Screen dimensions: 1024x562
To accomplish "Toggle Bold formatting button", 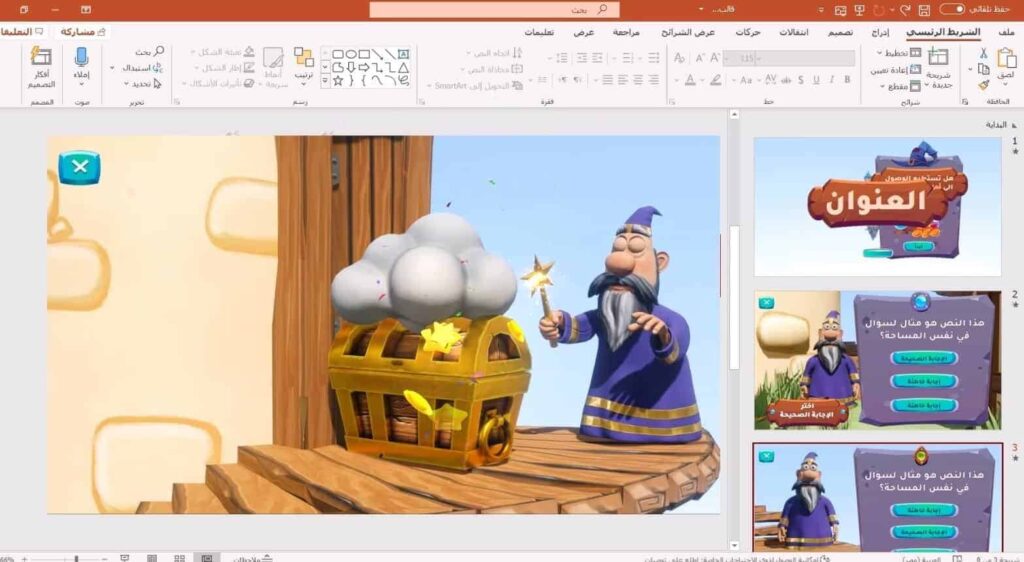I will pos(848,80).
